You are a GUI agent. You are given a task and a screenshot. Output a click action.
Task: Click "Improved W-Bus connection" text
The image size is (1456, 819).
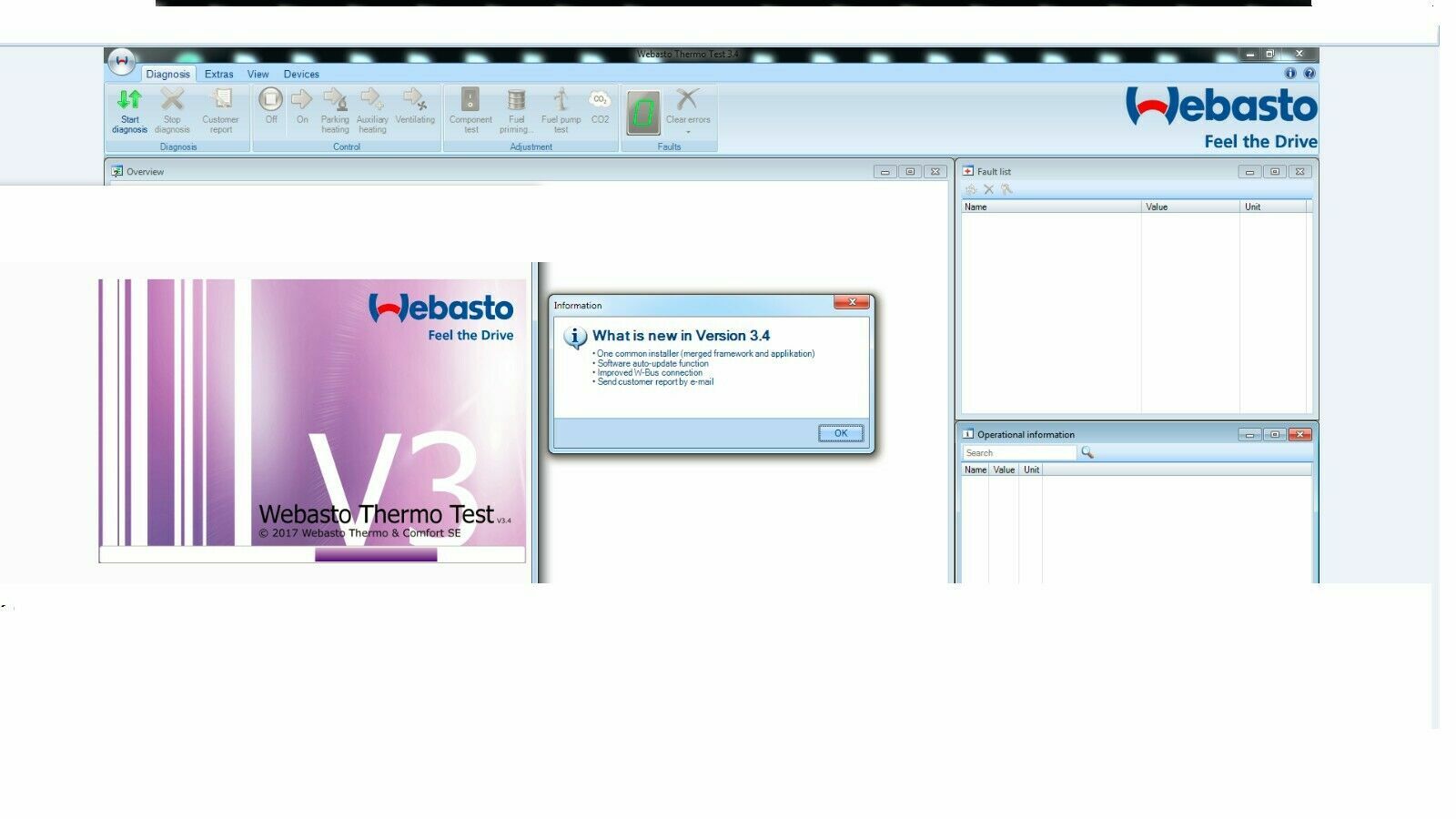coord(648,373)
